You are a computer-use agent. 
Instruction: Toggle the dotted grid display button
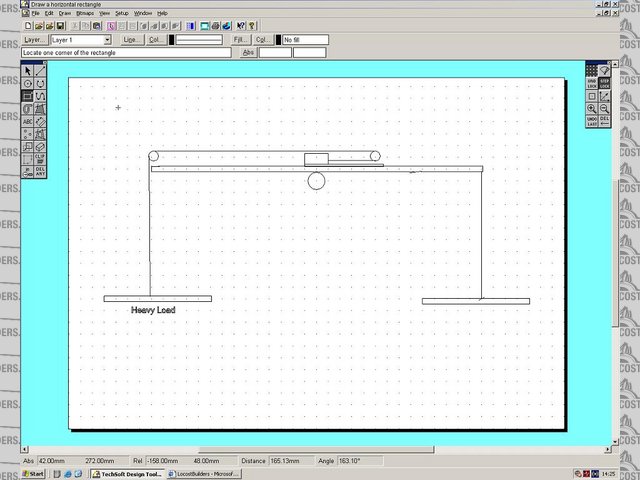pyautogui.click(x=592, y=71)
